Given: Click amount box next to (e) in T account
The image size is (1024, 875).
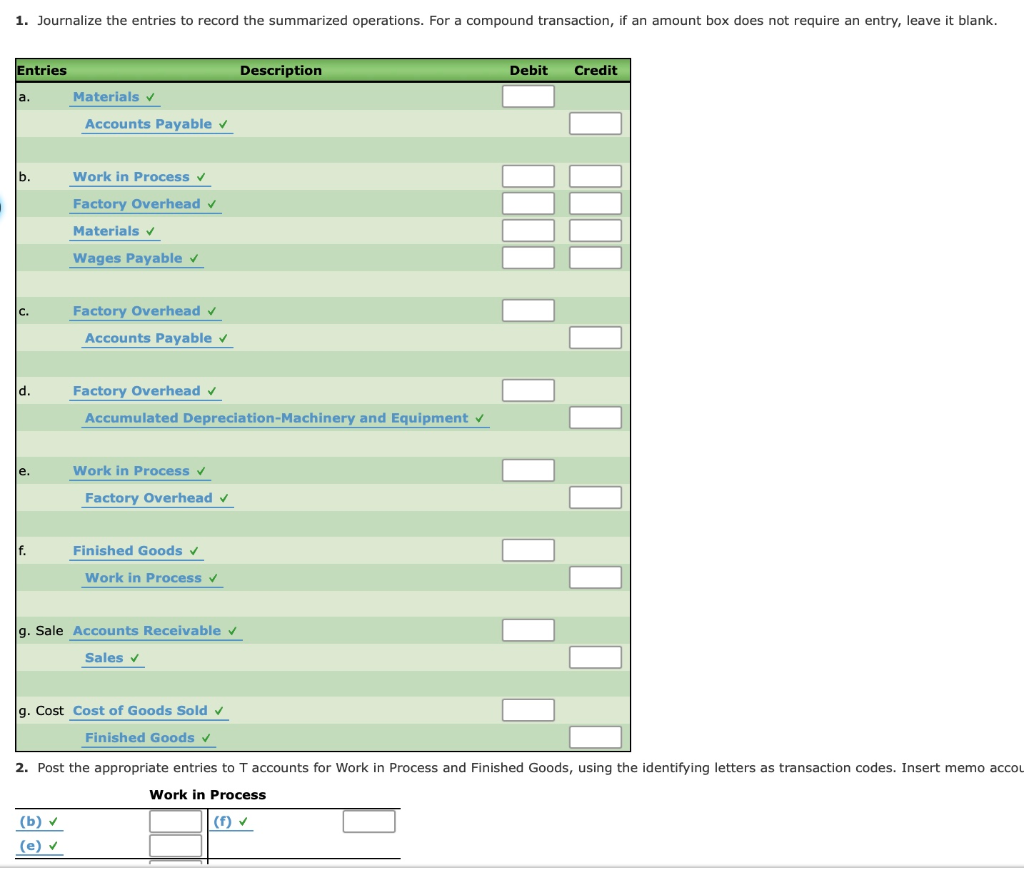Looking at the screenshot, I should coord(176,846).
